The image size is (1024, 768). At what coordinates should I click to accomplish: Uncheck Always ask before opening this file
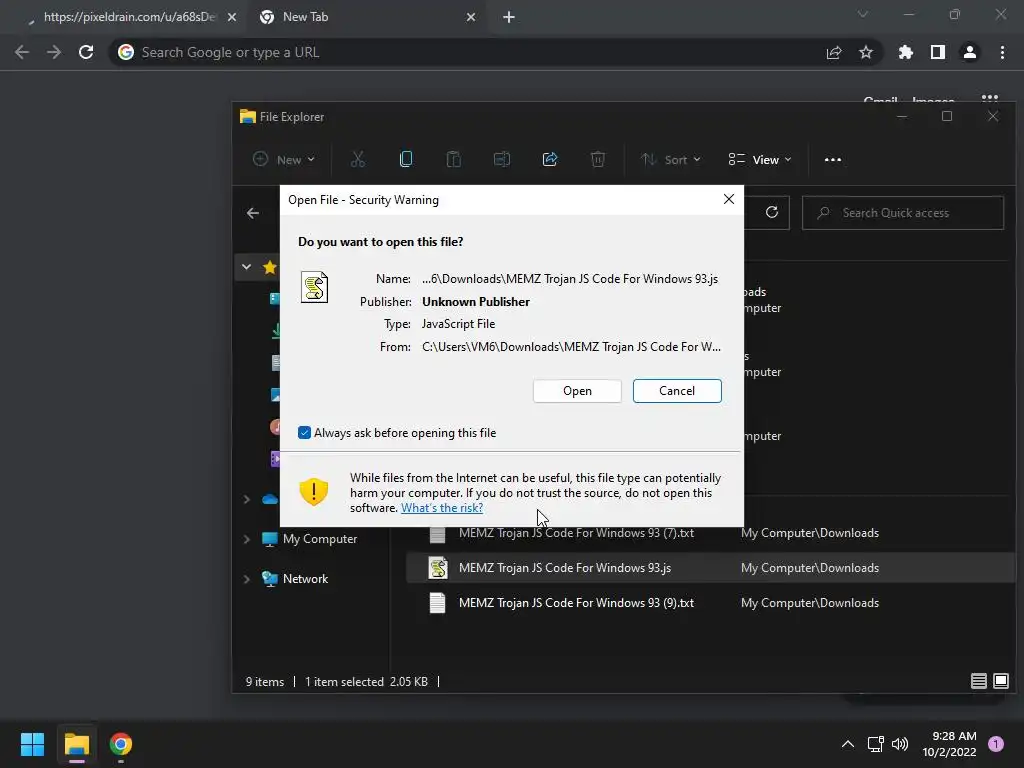pyautogui.click(x=304, y=432)
